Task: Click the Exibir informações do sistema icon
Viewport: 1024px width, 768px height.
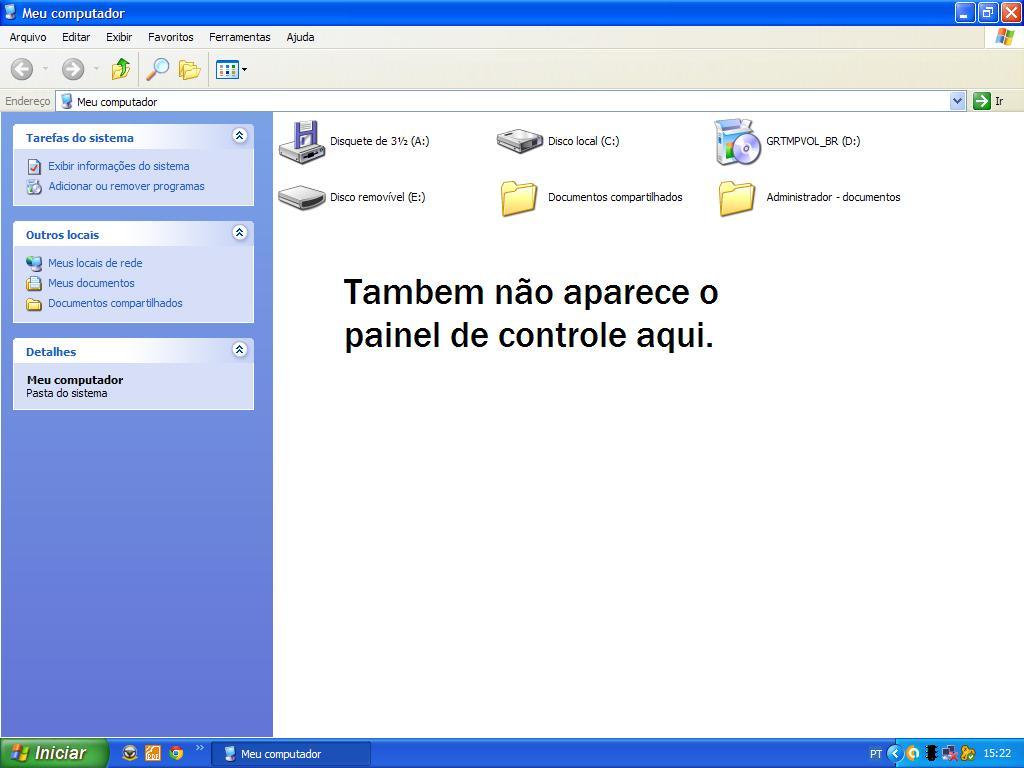Action: click(x=34, y=167)
